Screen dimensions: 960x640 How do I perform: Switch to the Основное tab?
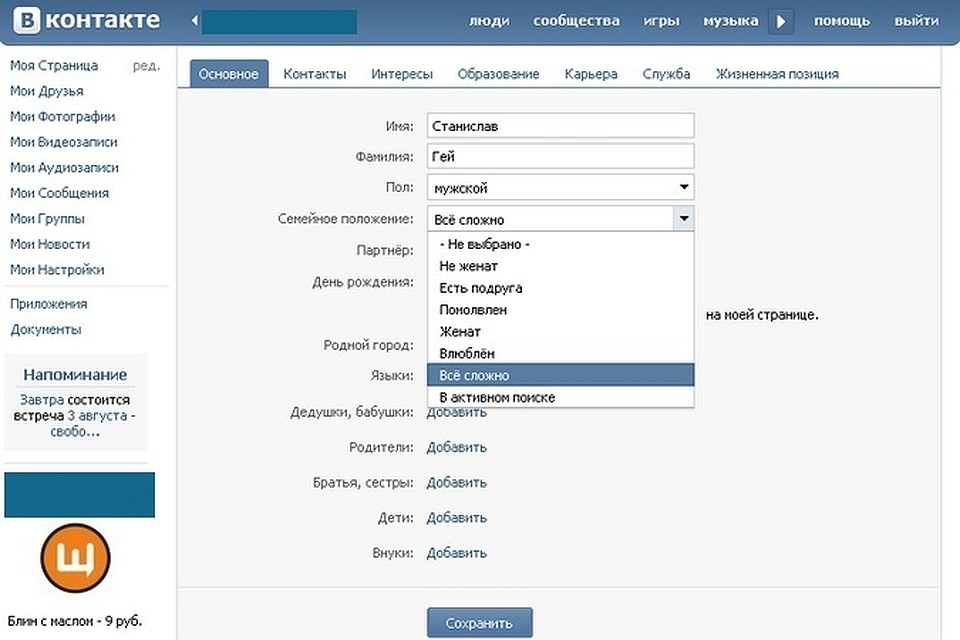(229, 74)
